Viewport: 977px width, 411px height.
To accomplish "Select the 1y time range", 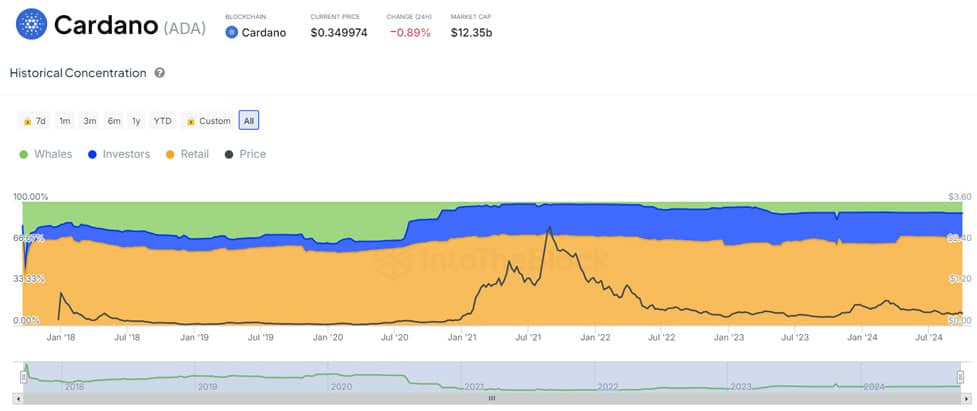I will coord(136,121).
